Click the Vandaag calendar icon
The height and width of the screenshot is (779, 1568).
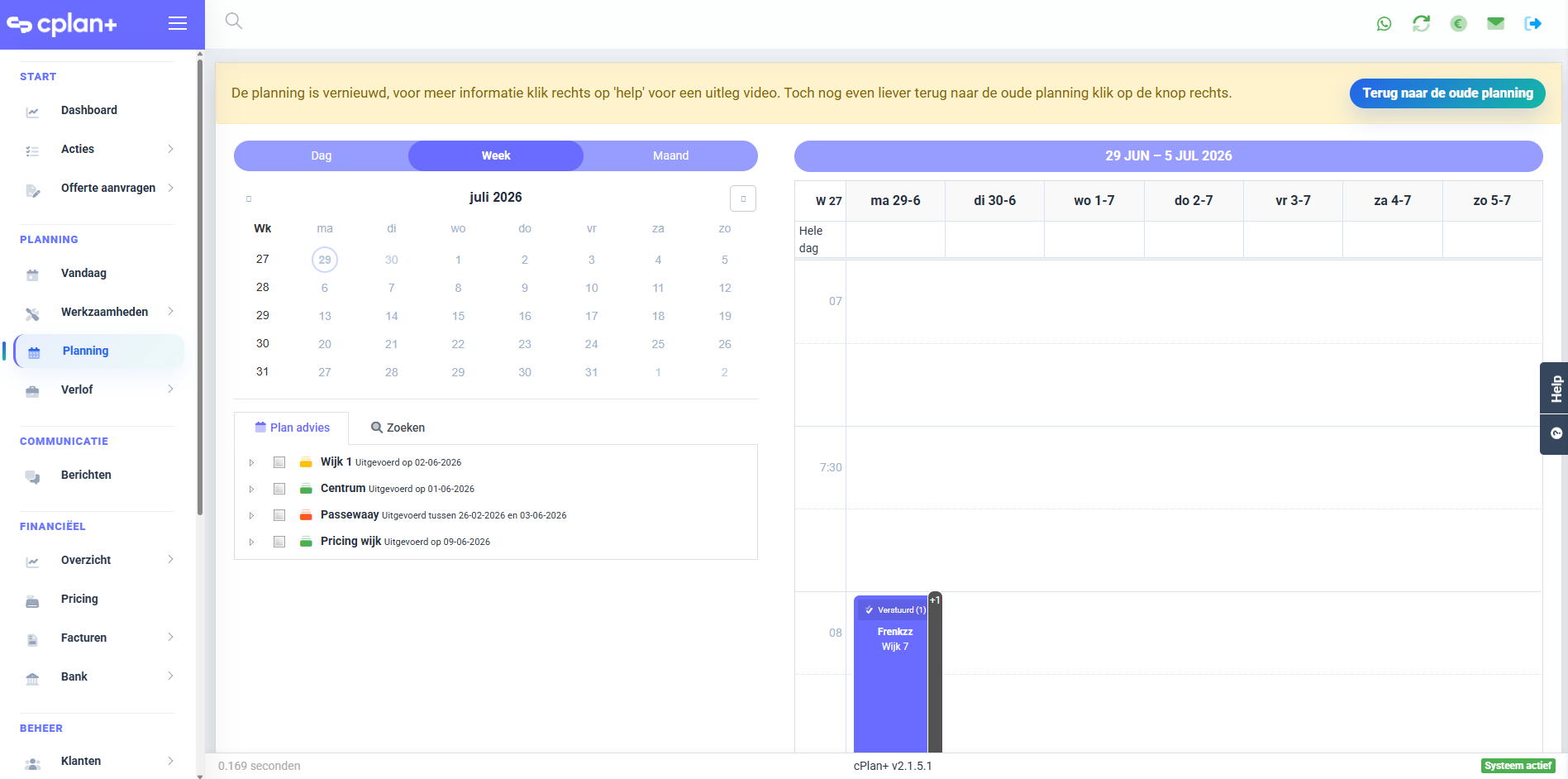[x=32, y=275]
